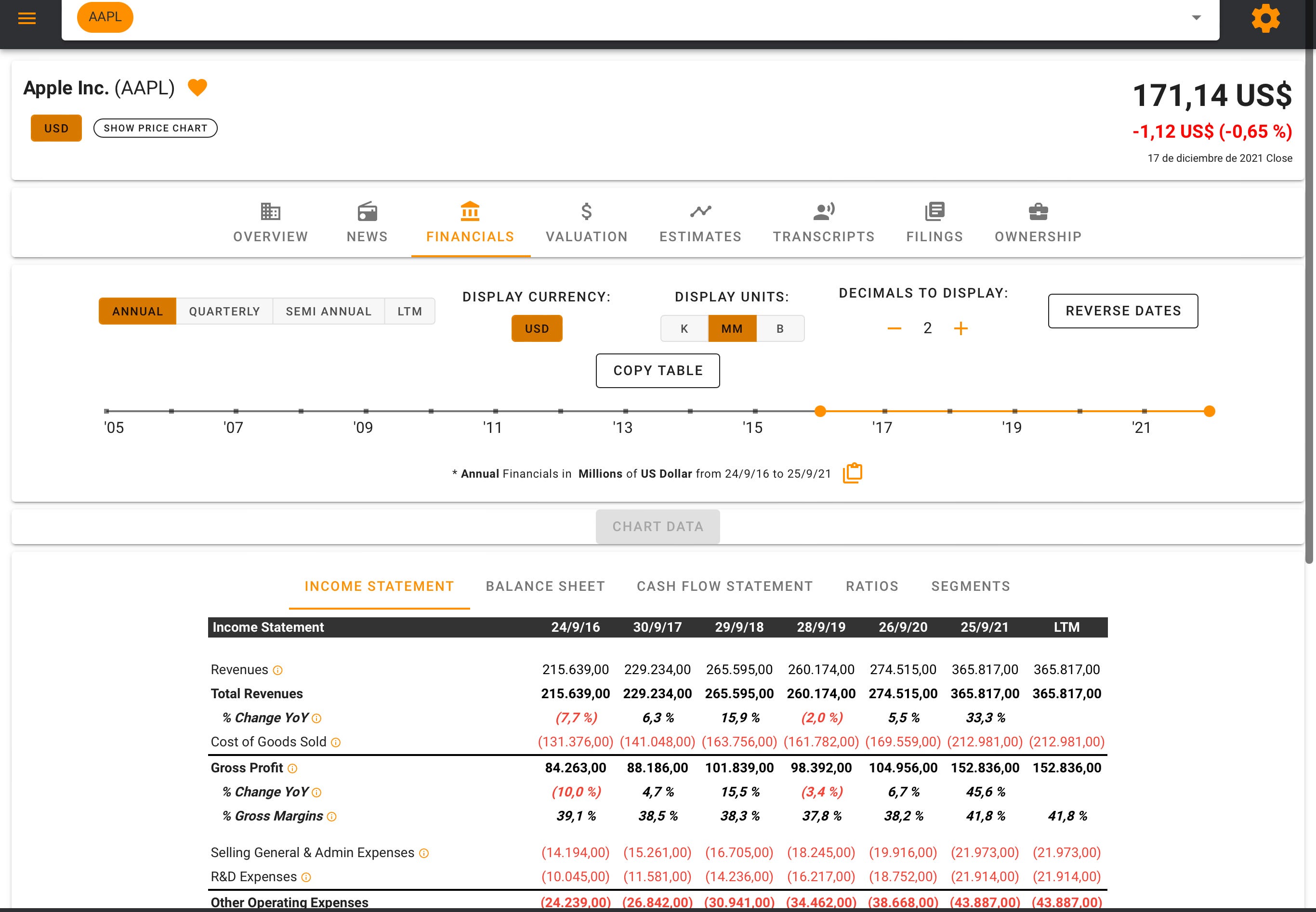The width and height of the screenshot is (1316, 912).
Task: Set display units to B
Action: coord(780,328)
